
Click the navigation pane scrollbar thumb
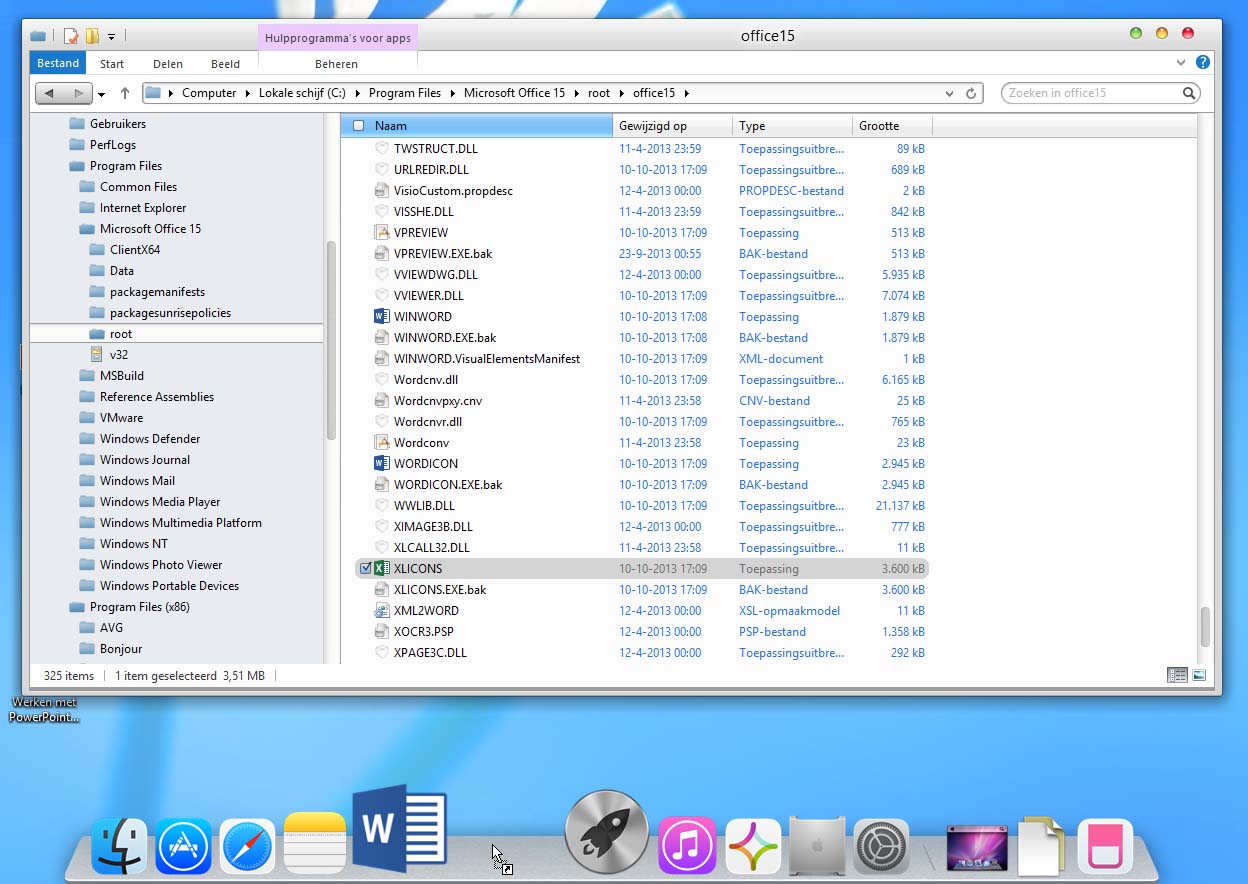coord(331,340)
